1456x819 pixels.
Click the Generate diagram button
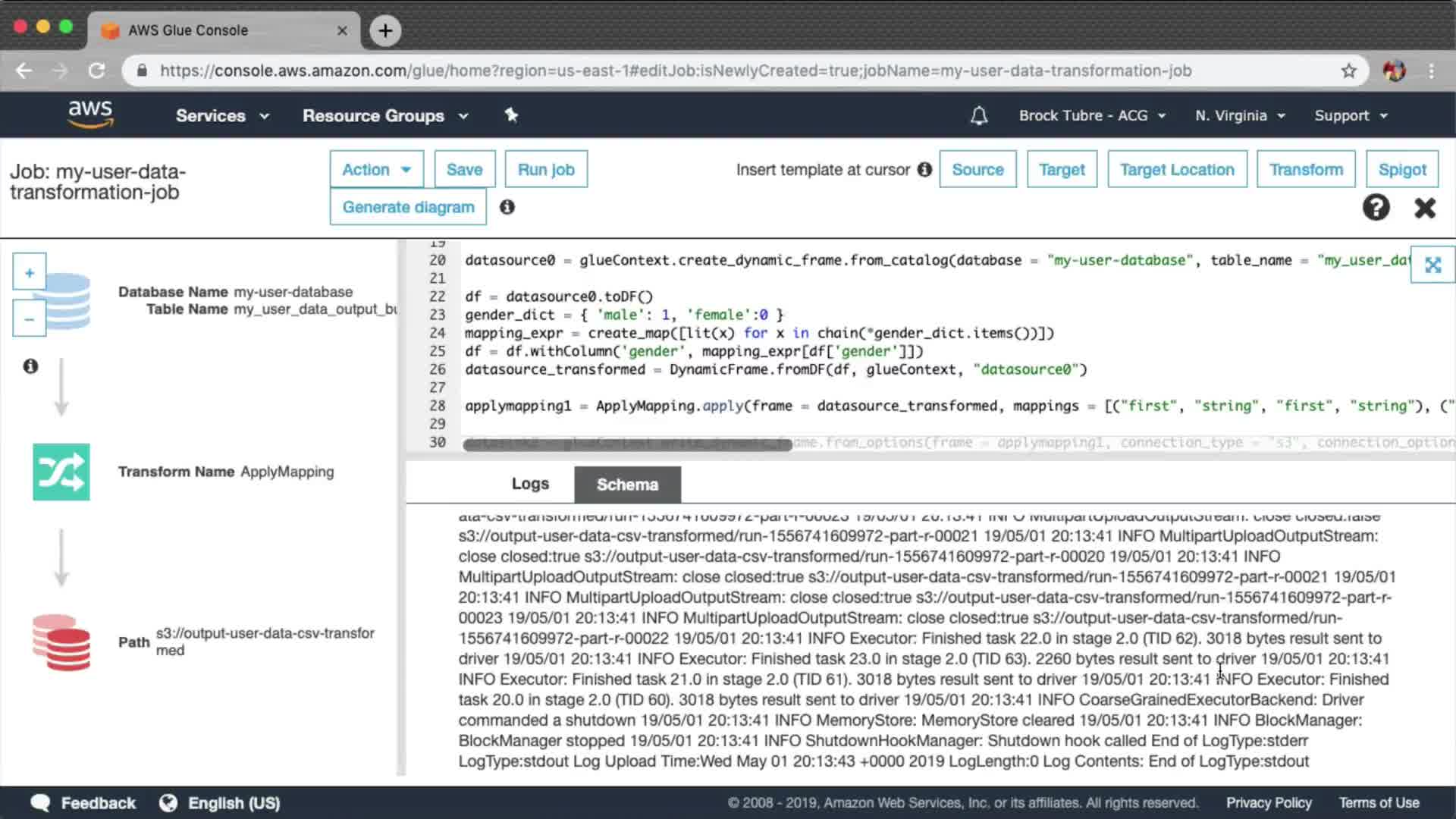408,207
